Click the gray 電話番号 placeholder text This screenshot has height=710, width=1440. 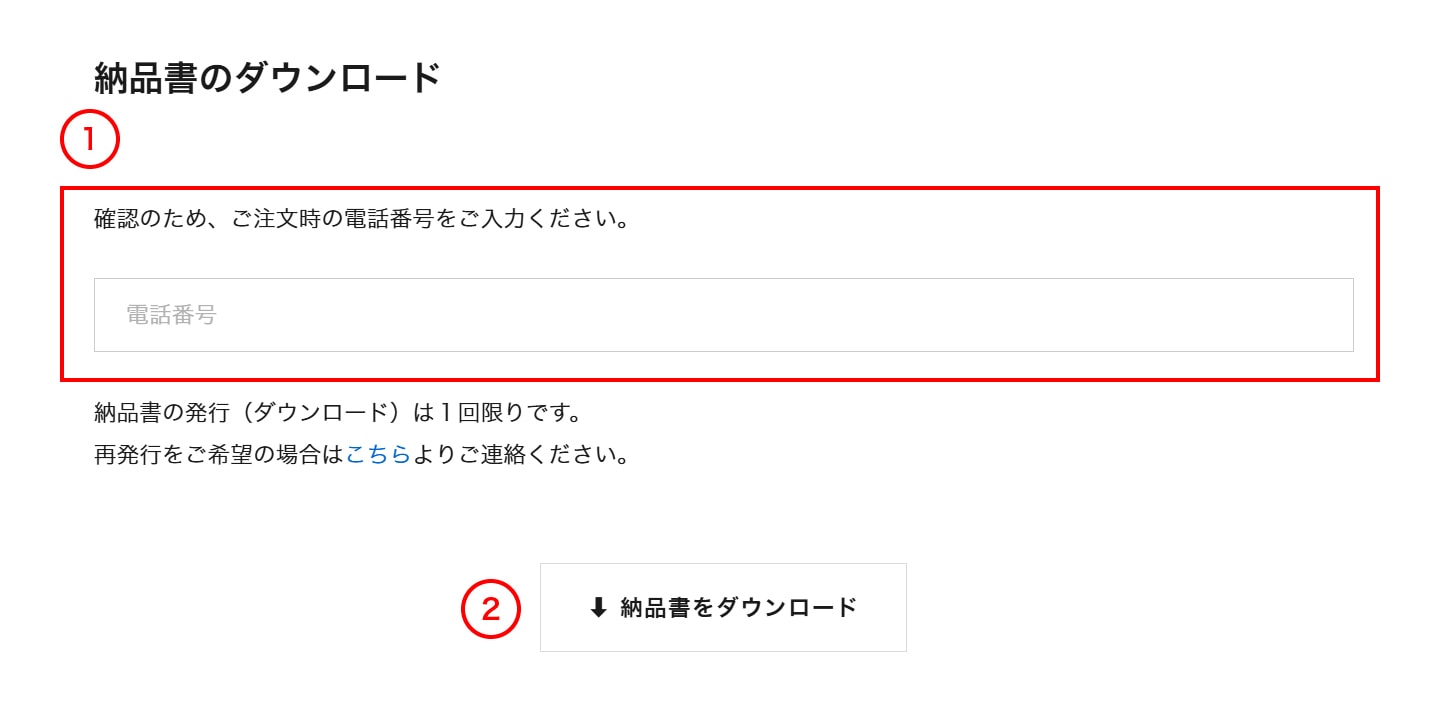(171, 315)
